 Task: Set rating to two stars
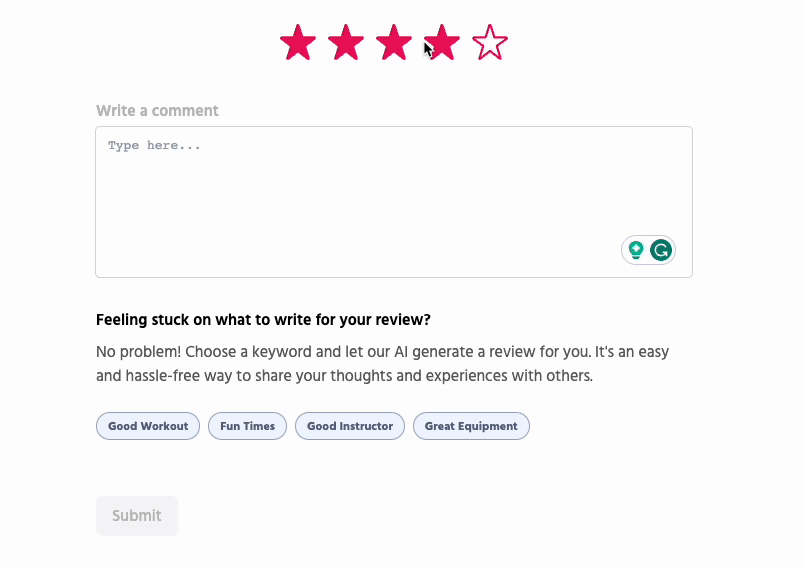(345, 44)
